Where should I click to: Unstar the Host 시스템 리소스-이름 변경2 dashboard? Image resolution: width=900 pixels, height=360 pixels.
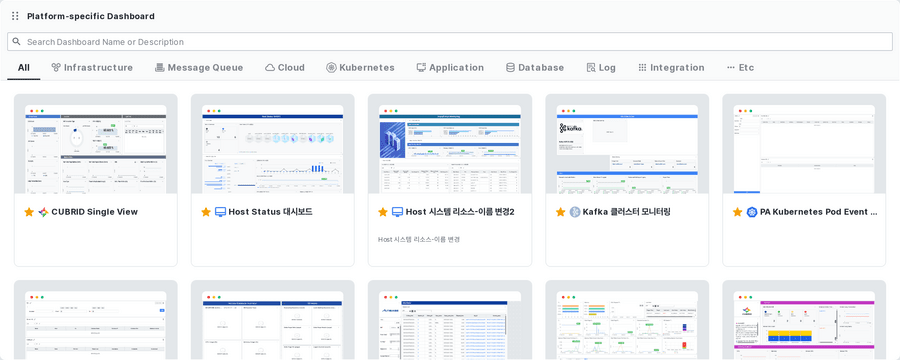click(x=383, y=212)
